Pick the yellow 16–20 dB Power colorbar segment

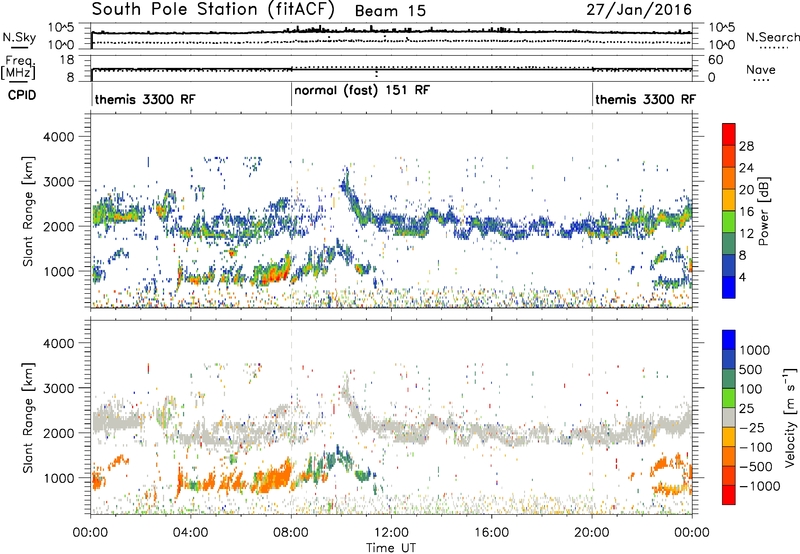729,200
